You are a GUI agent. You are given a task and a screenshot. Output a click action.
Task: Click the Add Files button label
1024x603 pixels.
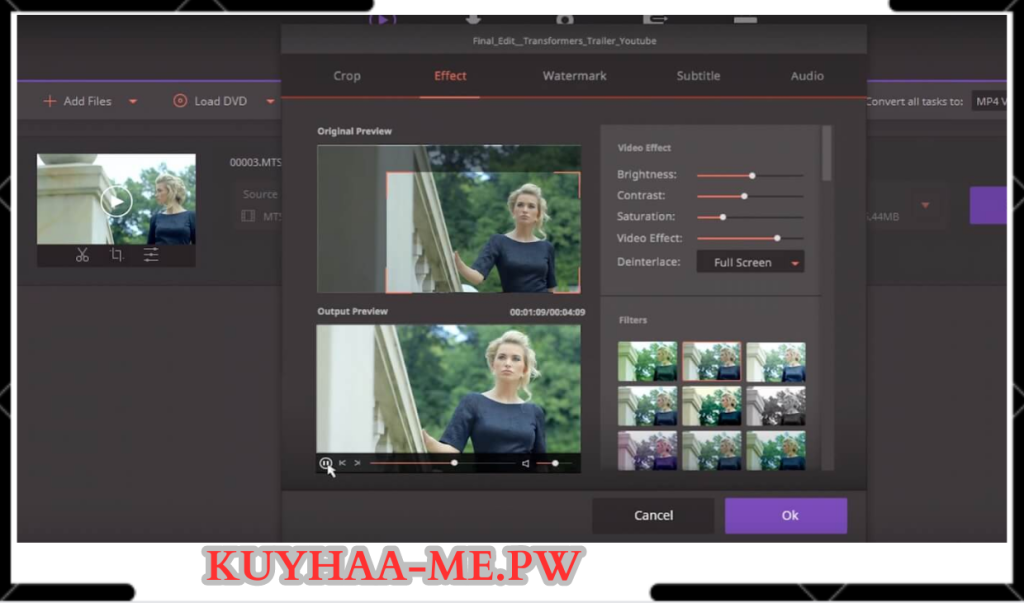88,101
